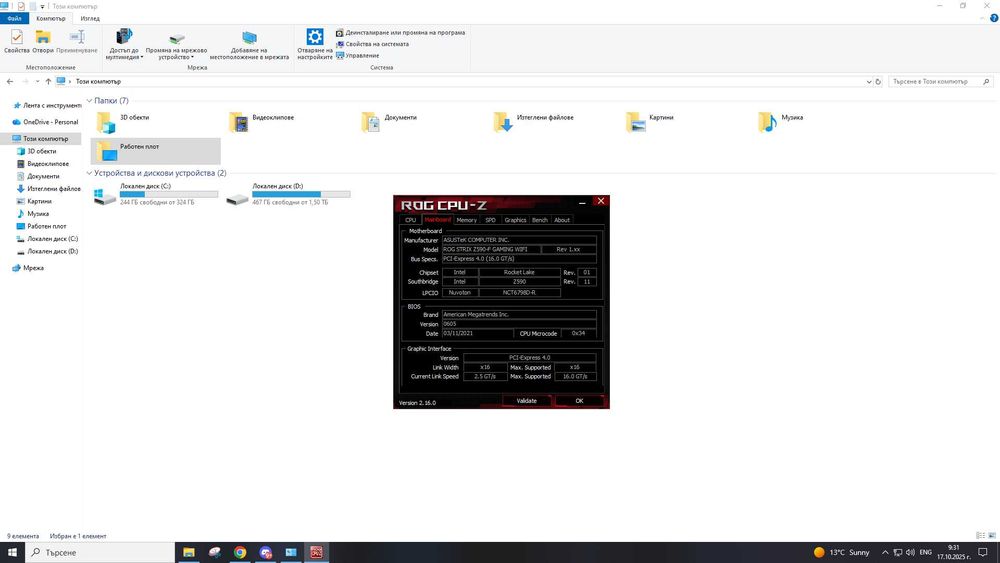Select the Изтеглени файлове folder icon
1000x563 pixels.
click(x=503, y=122)
